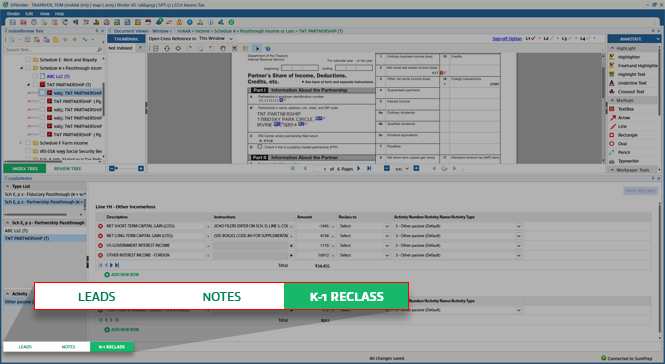665x364 pixels.
Task: Select the THUMBNAIL tab button
Action: pyautogui.click(x=126, y=39)
